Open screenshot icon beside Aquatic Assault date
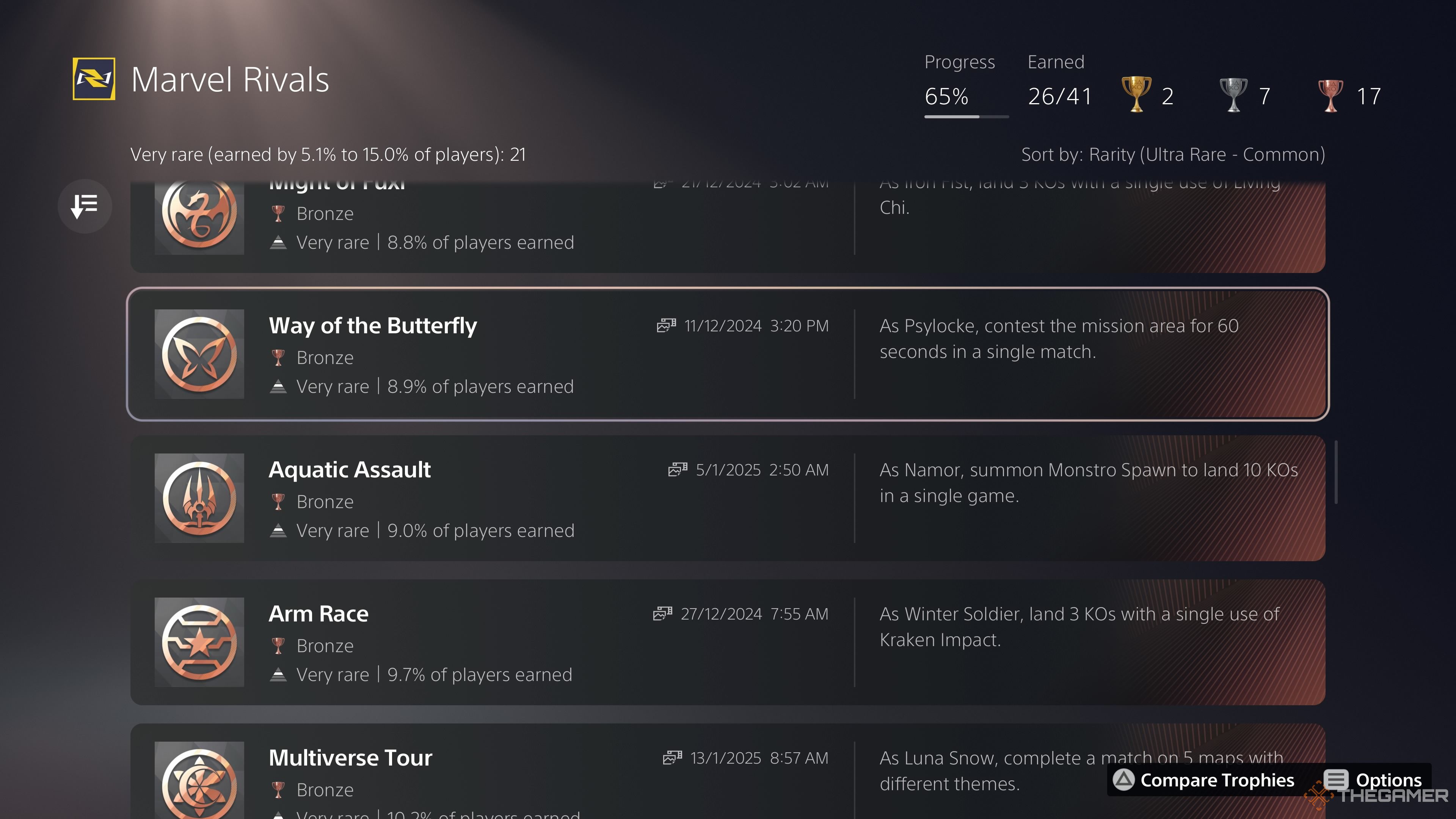Screen dimensions: 1456x819 tap(678, 470)
